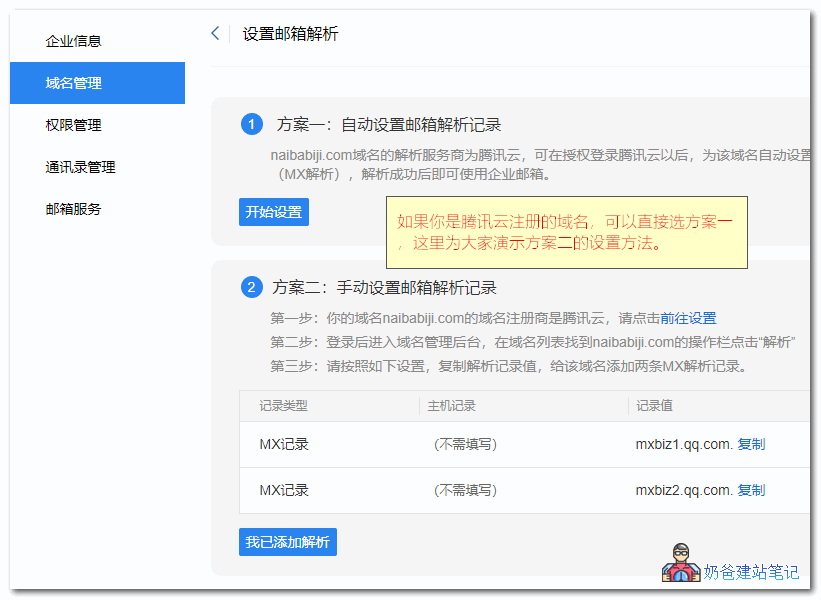
Task: Click the numbered badge for 方案二
Action: point(251,287)
